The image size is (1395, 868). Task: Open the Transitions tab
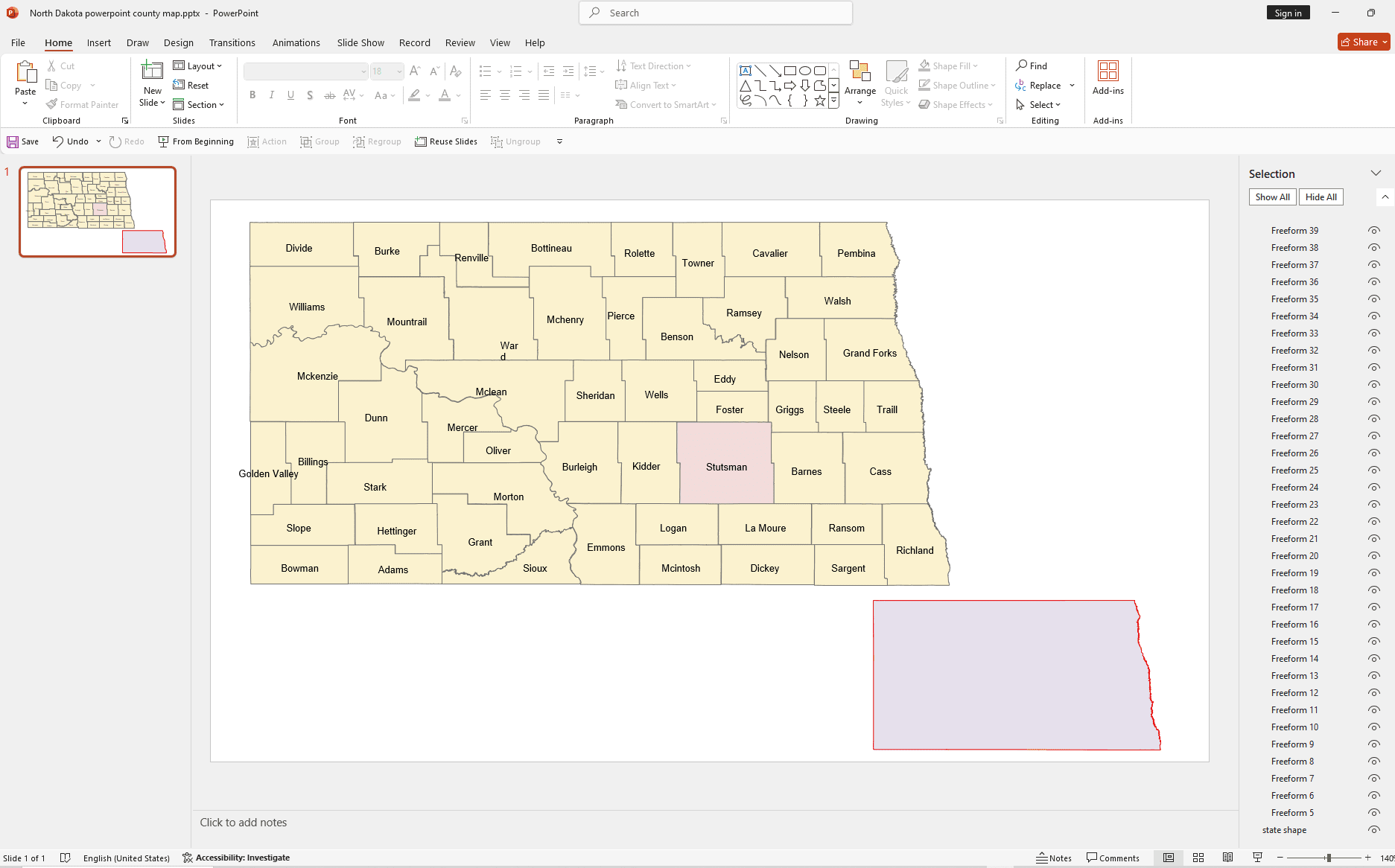232,42
